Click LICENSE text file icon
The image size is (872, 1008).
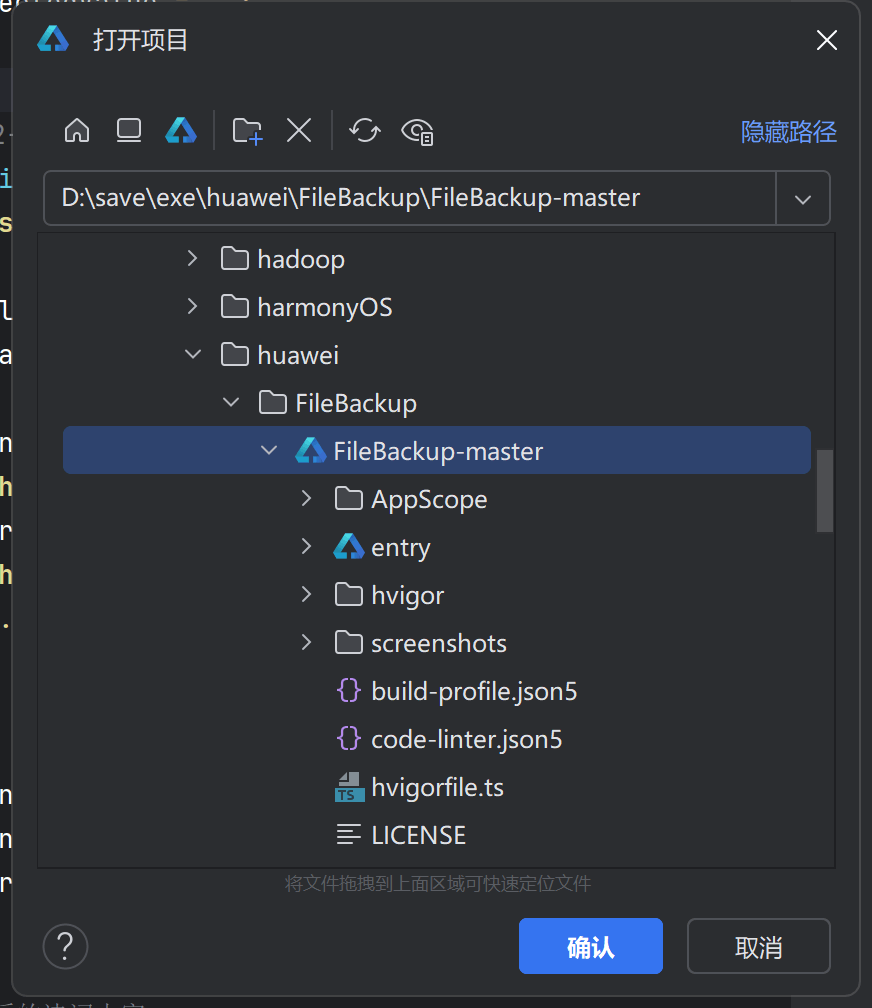point(349,834)
